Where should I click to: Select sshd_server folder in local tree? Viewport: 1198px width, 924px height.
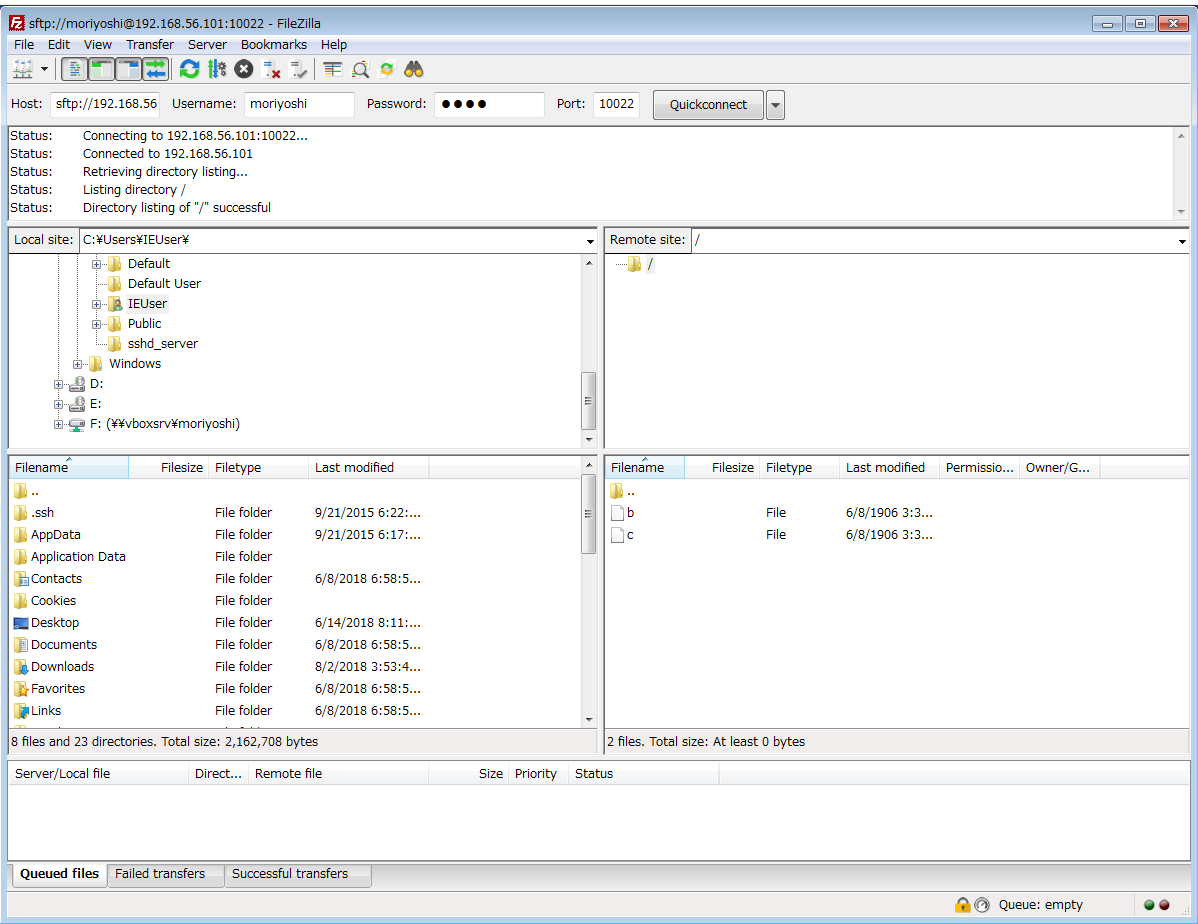click(x=162, y=344)
